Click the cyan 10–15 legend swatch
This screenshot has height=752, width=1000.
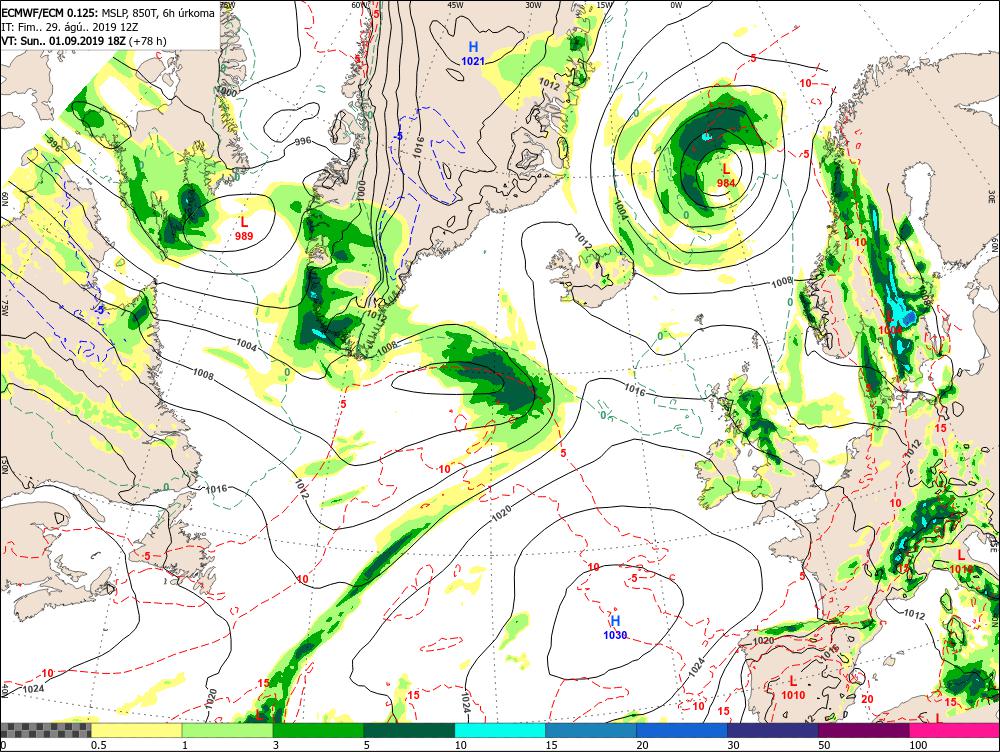click(x=500, y=730)
